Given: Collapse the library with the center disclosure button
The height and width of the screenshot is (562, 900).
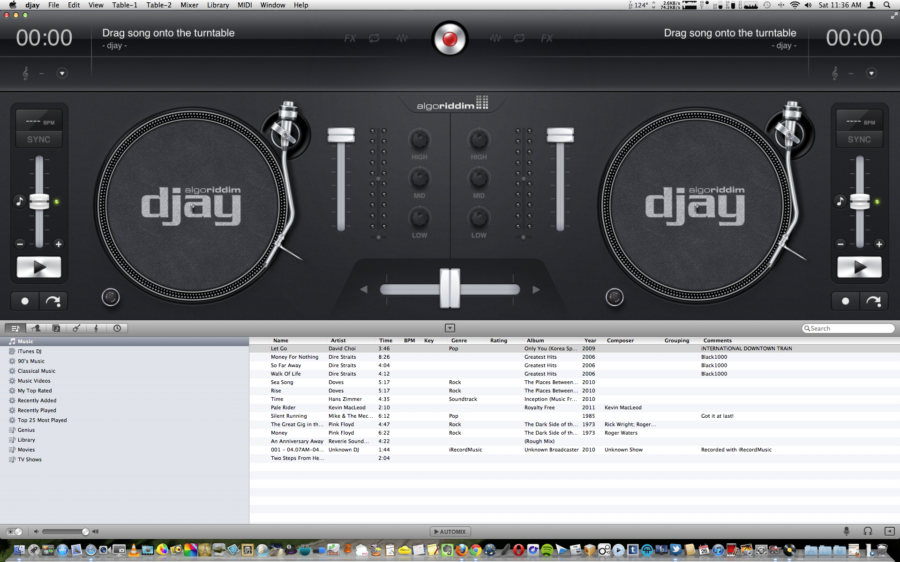Looking at the screenshot, I should tap(450, 328).
